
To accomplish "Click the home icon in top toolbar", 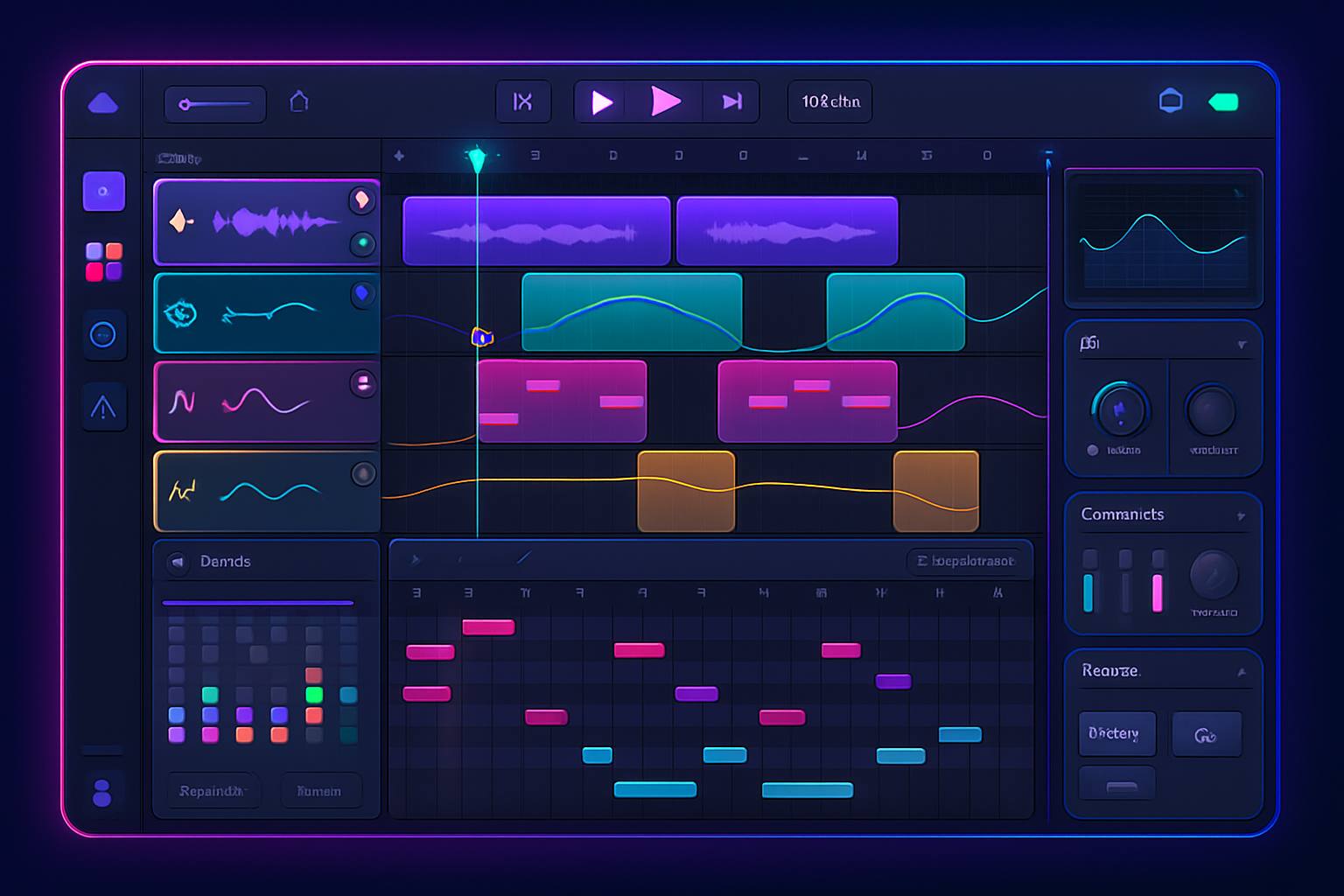I will coord(299,101).
